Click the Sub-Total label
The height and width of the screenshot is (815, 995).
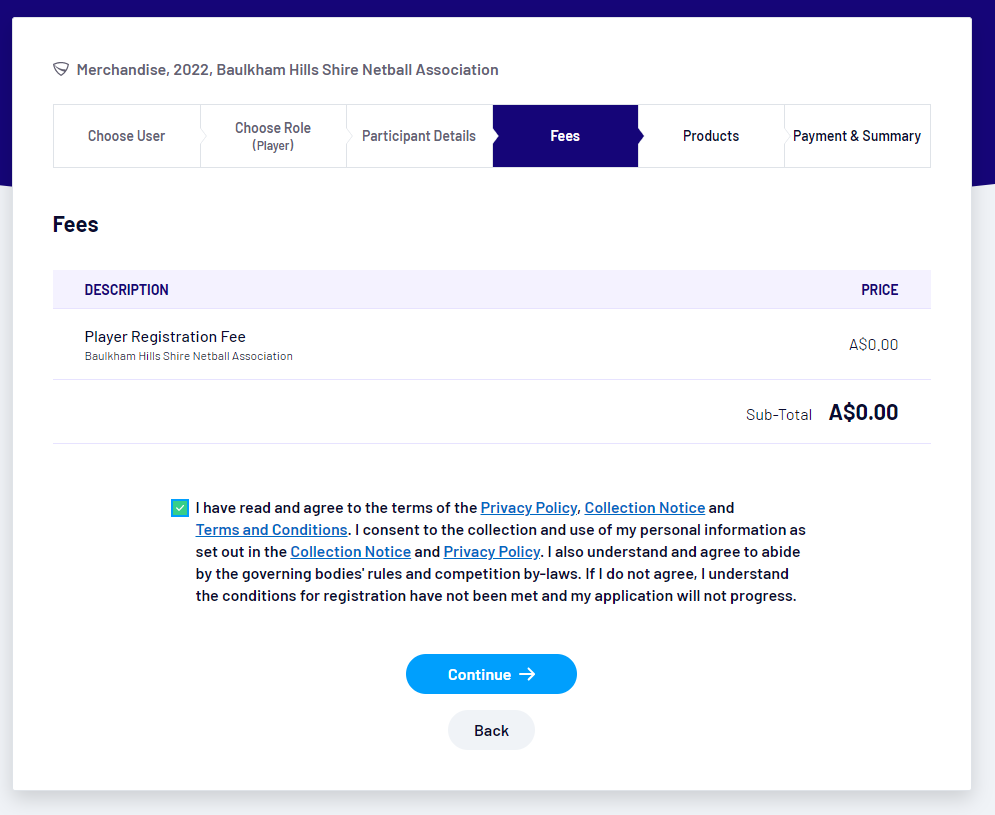pyautogui.click(x=779, y=414)
